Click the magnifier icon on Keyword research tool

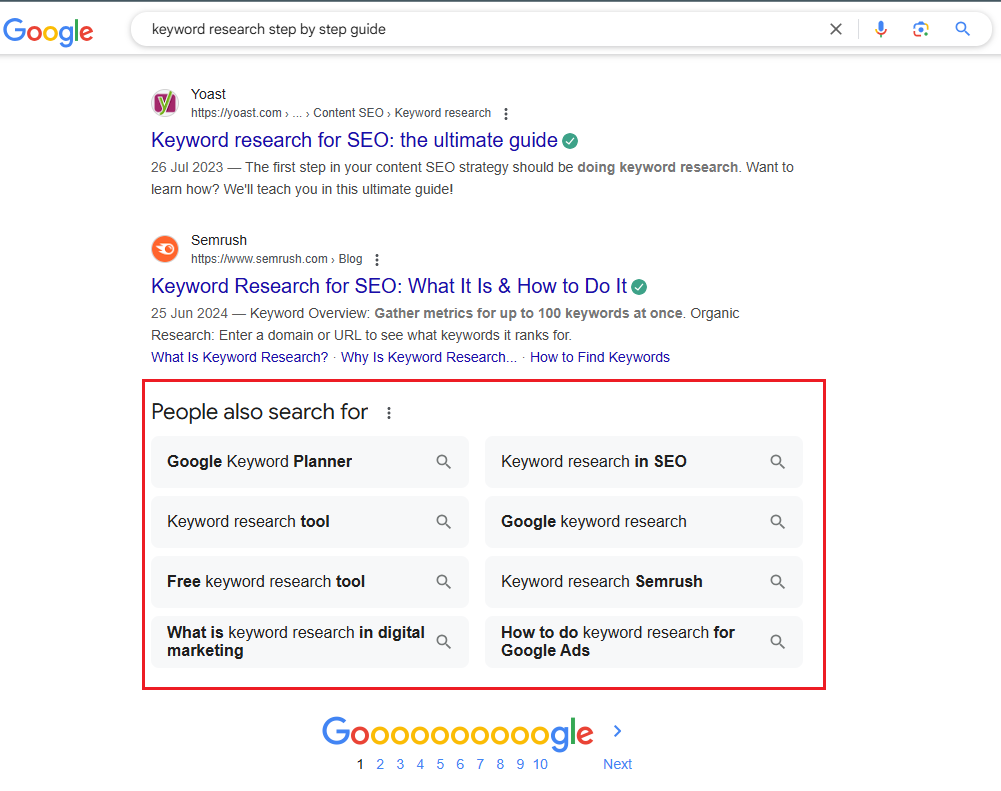coord(443,522)
